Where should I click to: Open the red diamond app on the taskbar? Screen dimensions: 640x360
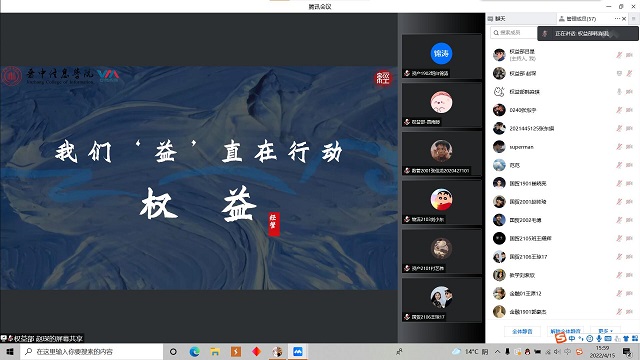[256, 351]
